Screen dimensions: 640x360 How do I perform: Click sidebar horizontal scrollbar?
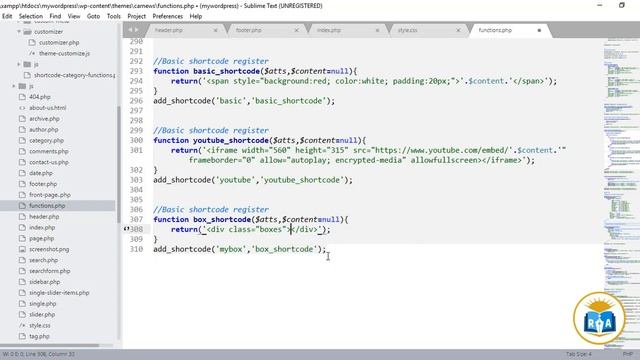pyautogui.click(x=50, y=345)
